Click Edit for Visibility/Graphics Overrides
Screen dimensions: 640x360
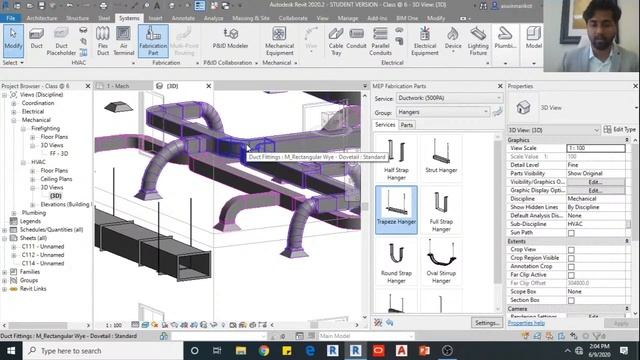(x=595, y=182)
